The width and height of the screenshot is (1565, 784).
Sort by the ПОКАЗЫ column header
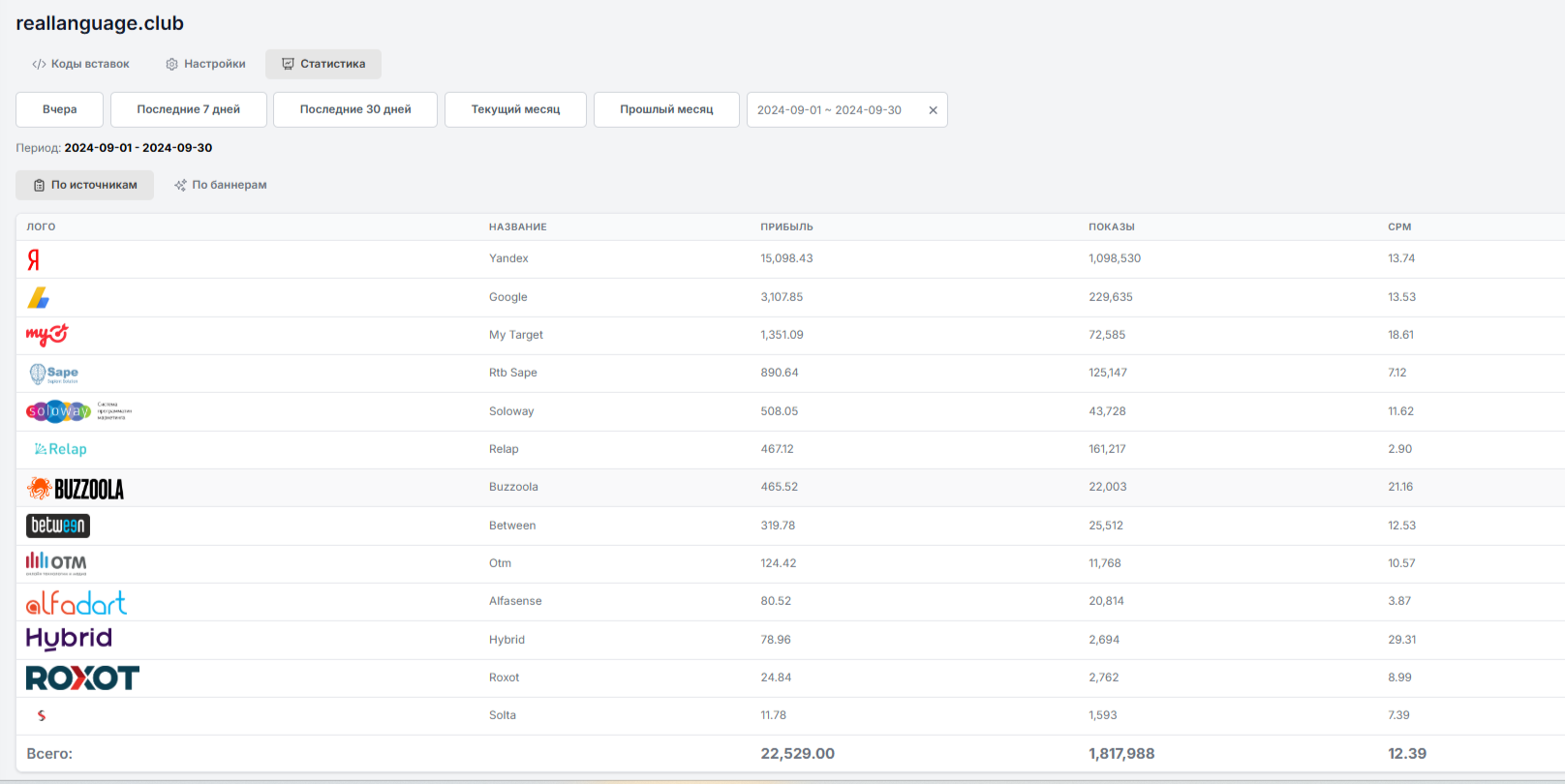[x=1112, y=227]
